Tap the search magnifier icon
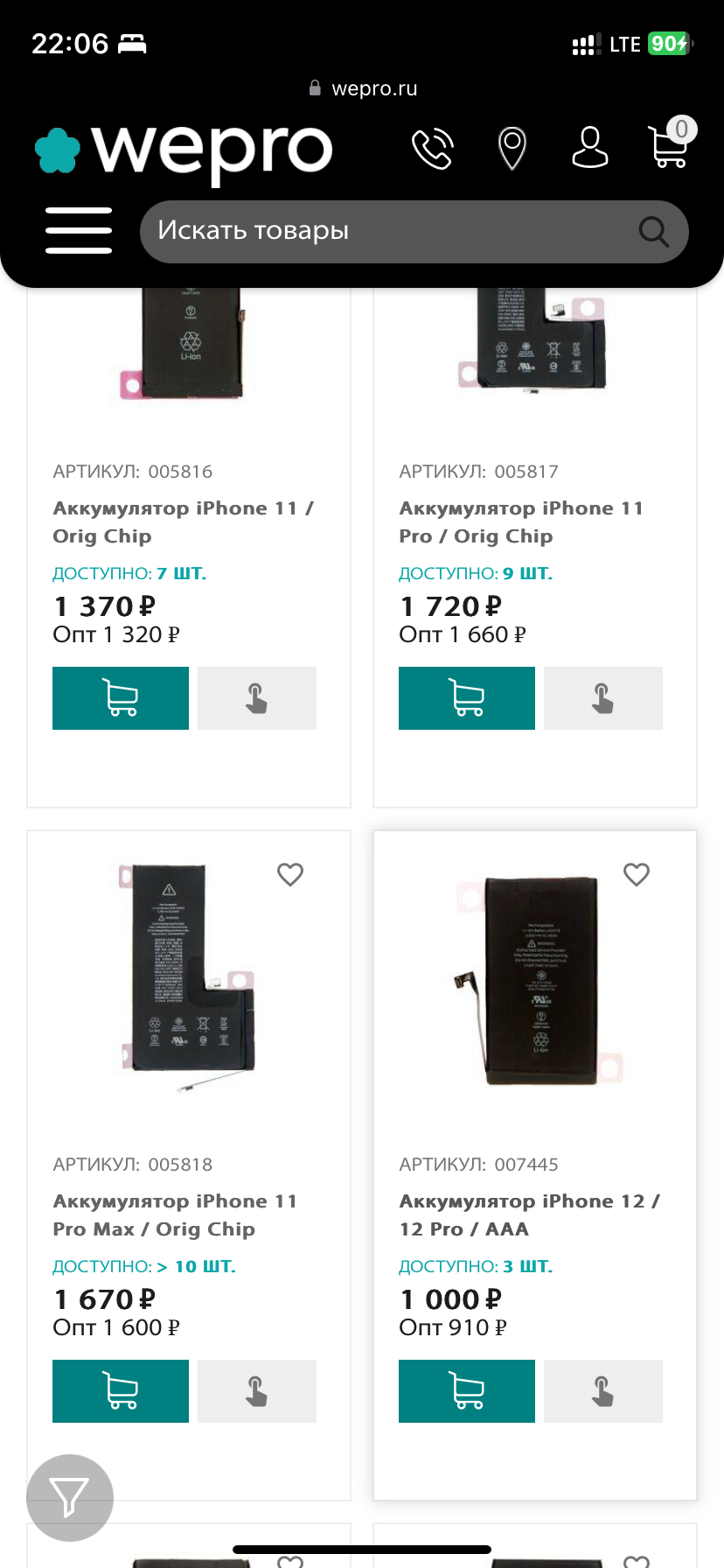The width and height of the screenshot is (724, 1568). pyautogui.click(x=653, y=232)
